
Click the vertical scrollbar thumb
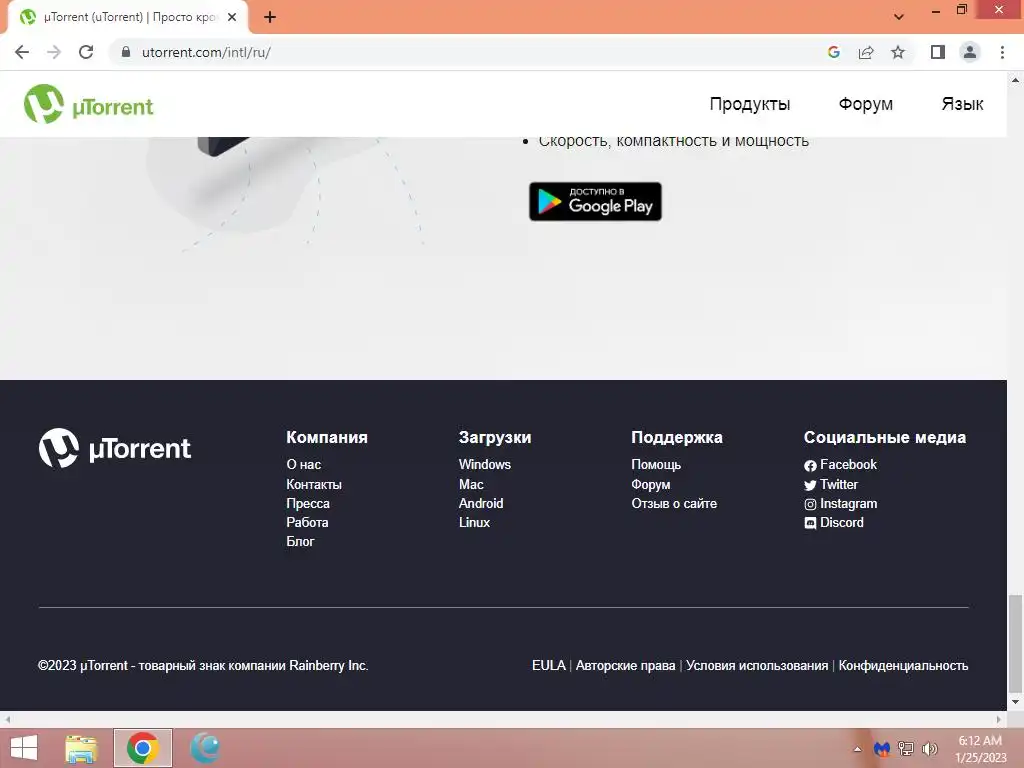[x=1015, y=643]
